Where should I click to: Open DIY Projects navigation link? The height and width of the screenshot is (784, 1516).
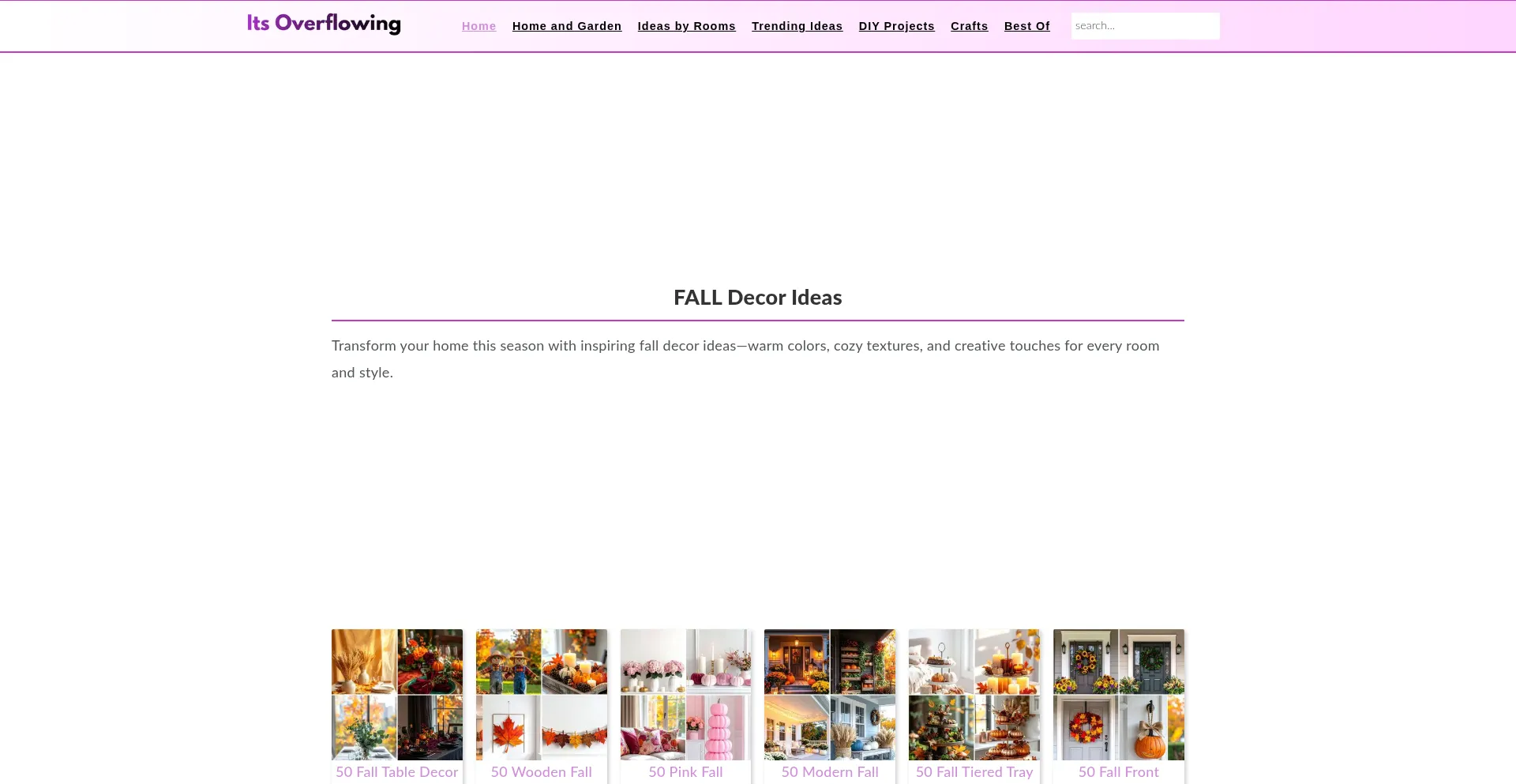897,26
